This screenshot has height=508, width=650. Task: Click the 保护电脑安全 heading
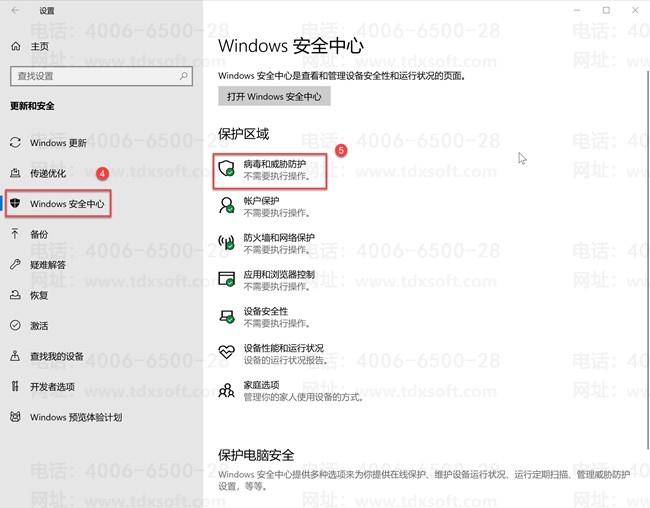[256, 455]
